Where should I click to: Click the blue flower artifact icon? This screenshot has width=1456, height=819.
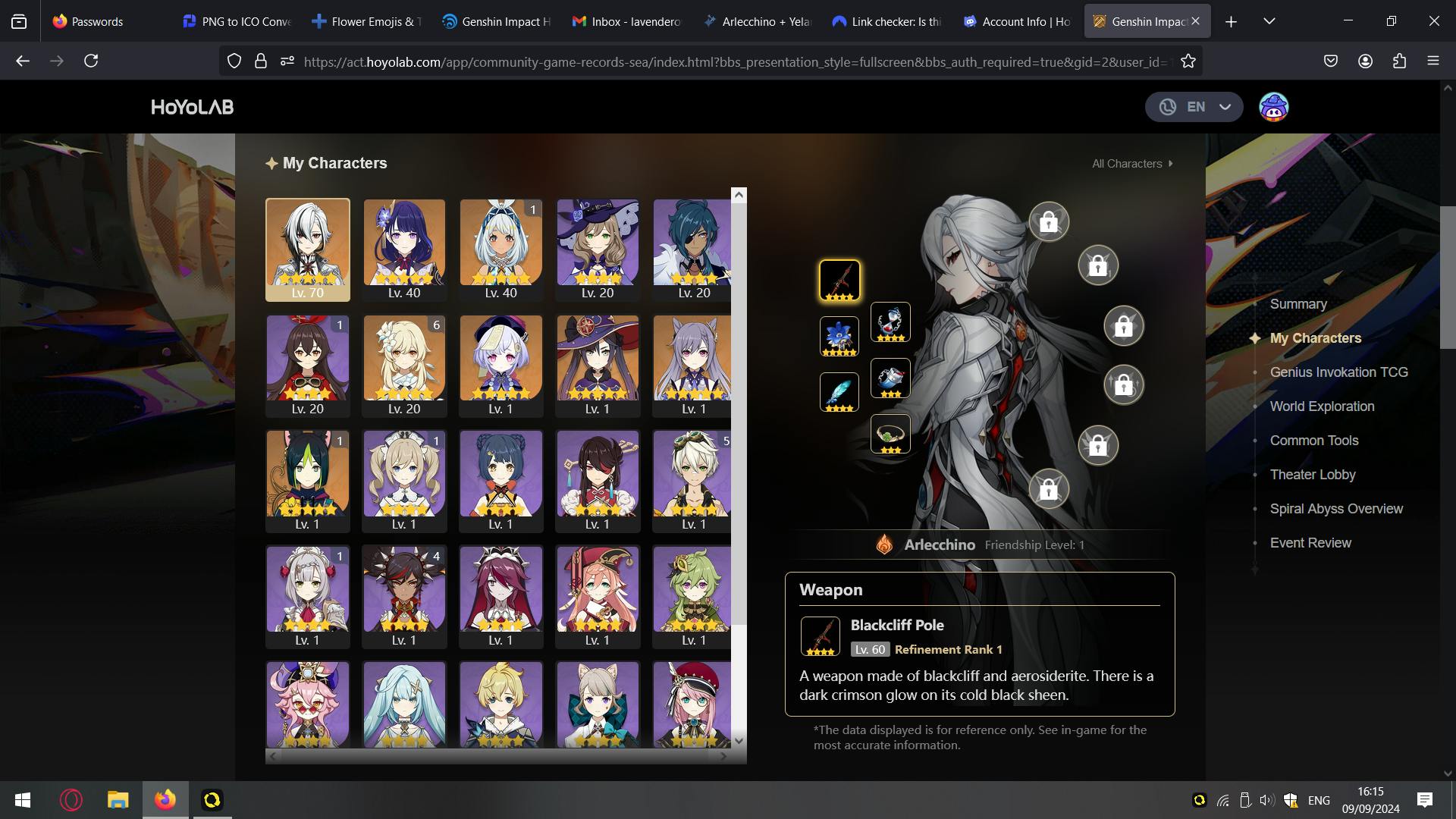click(839, 336)
